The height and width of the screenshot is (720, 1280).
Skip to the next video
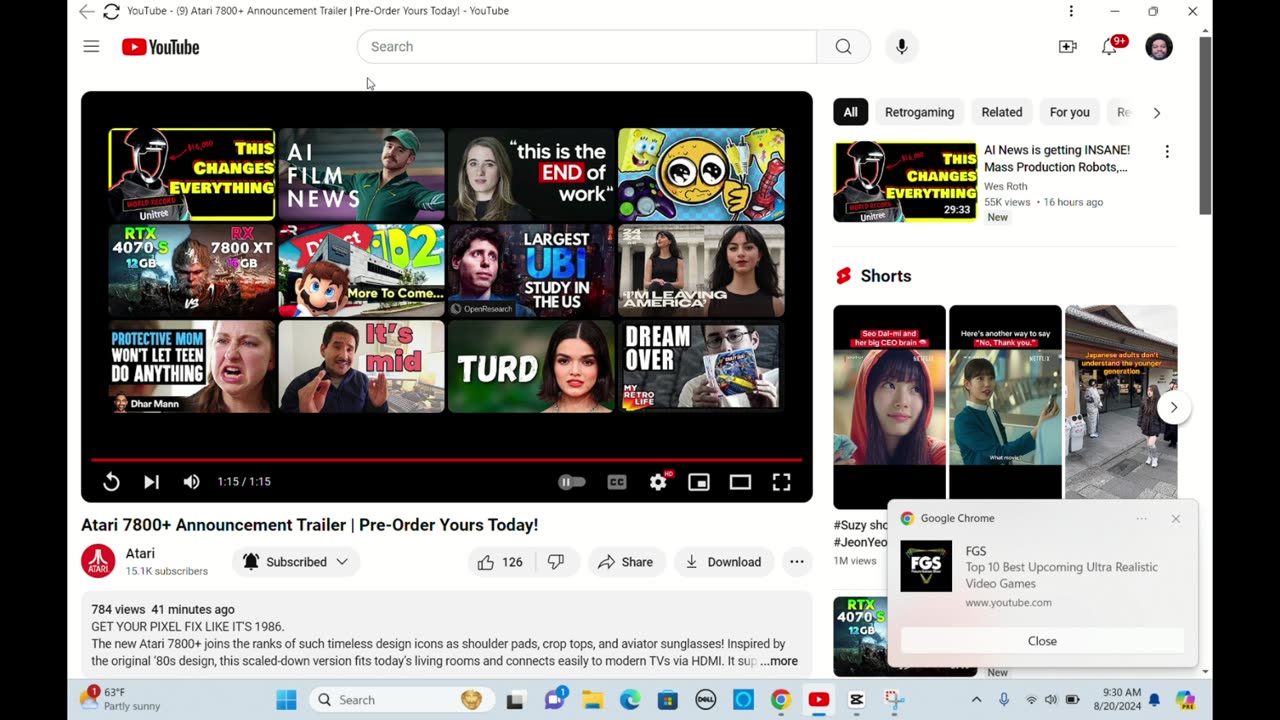coord(151,482)
